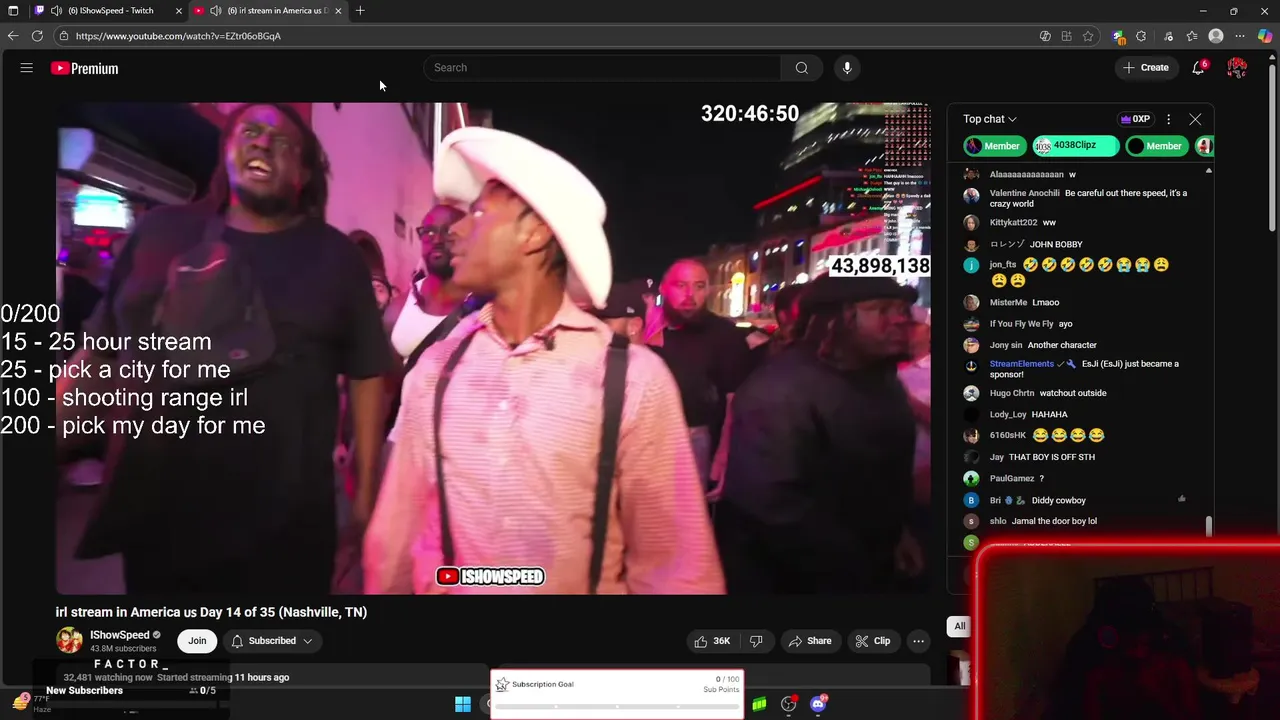Close the YouTube stream tab
1280x720 pixels.
pyautogui.click(x=338, y=11)
